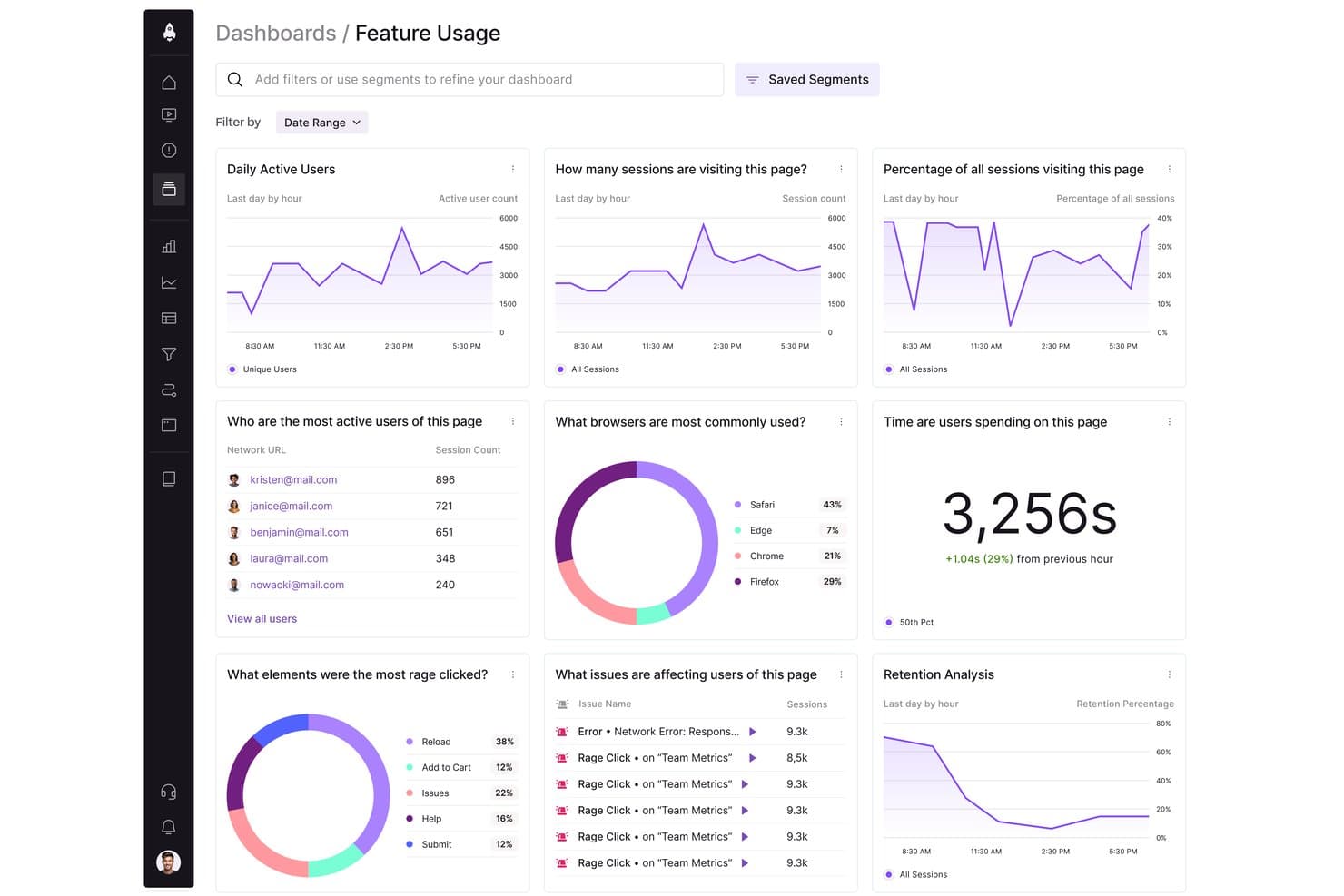Image resolution: width=1344 pixels, height=896 pixels.
Task: Open Daily Active Users card options menu
Action: (513, 170)
